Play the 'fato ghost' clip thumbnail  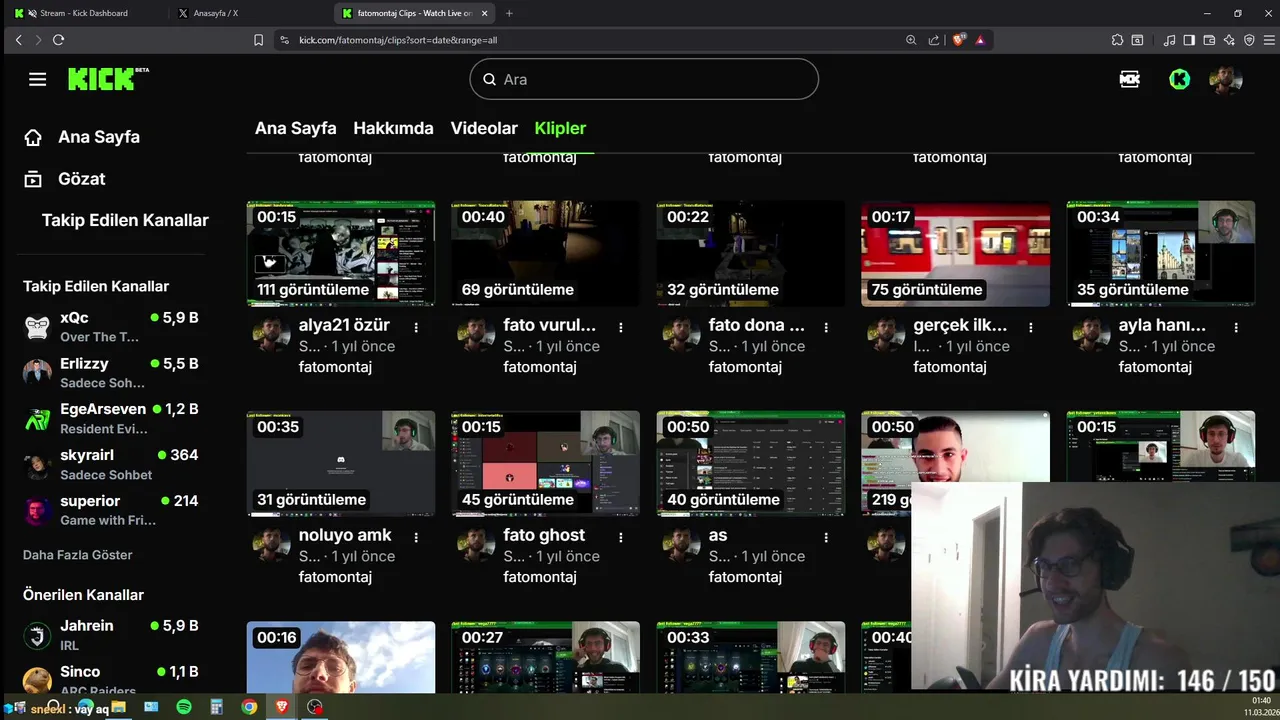pyautogui.click(x=546, y=463)
